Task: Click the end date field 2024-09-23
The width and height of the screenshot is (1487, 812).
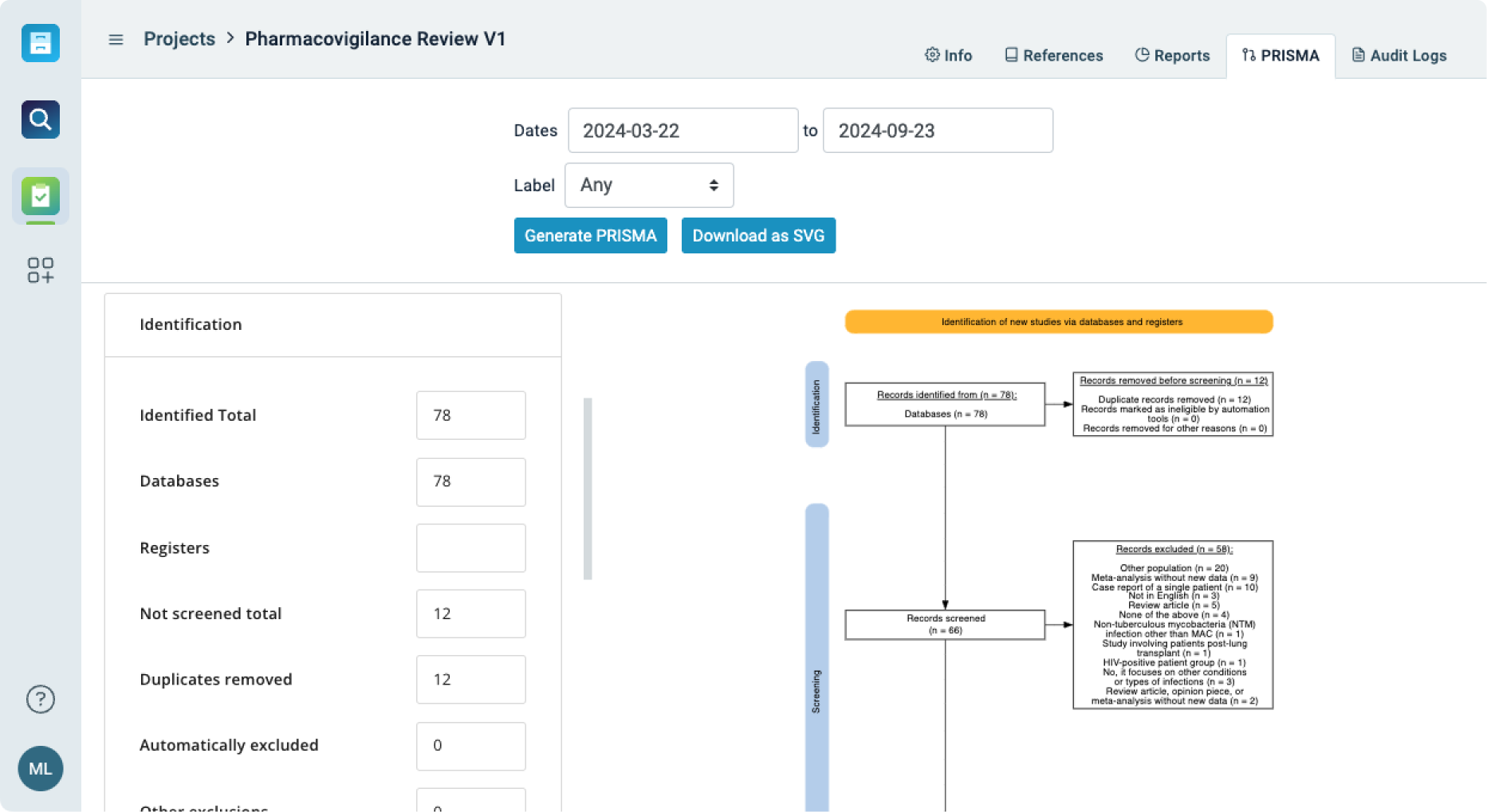Action: (937, 131)
